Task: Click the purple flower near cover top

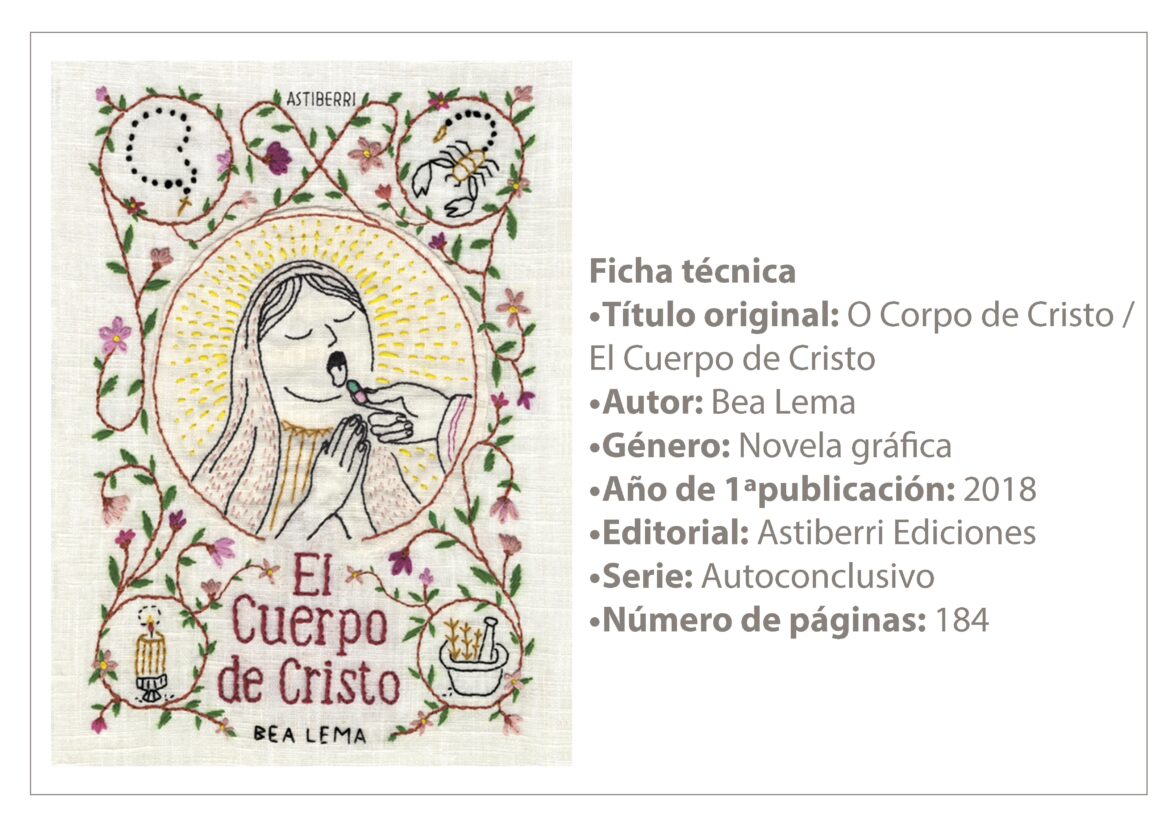Action: pos(277,157)
